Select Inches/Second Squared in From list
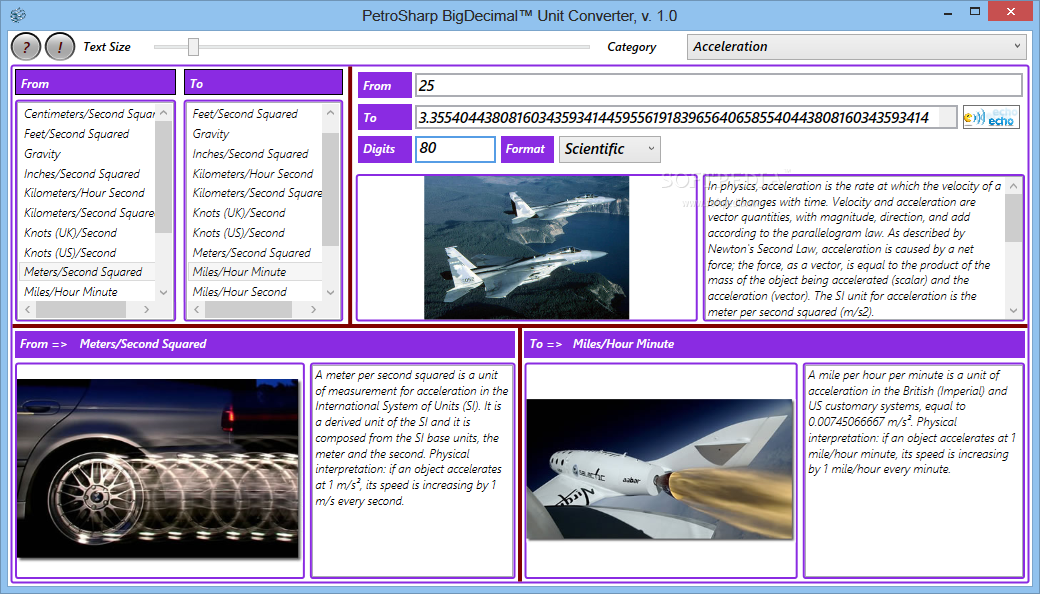The height and width of the screenshot is (594, 1040). pos(88,174)
